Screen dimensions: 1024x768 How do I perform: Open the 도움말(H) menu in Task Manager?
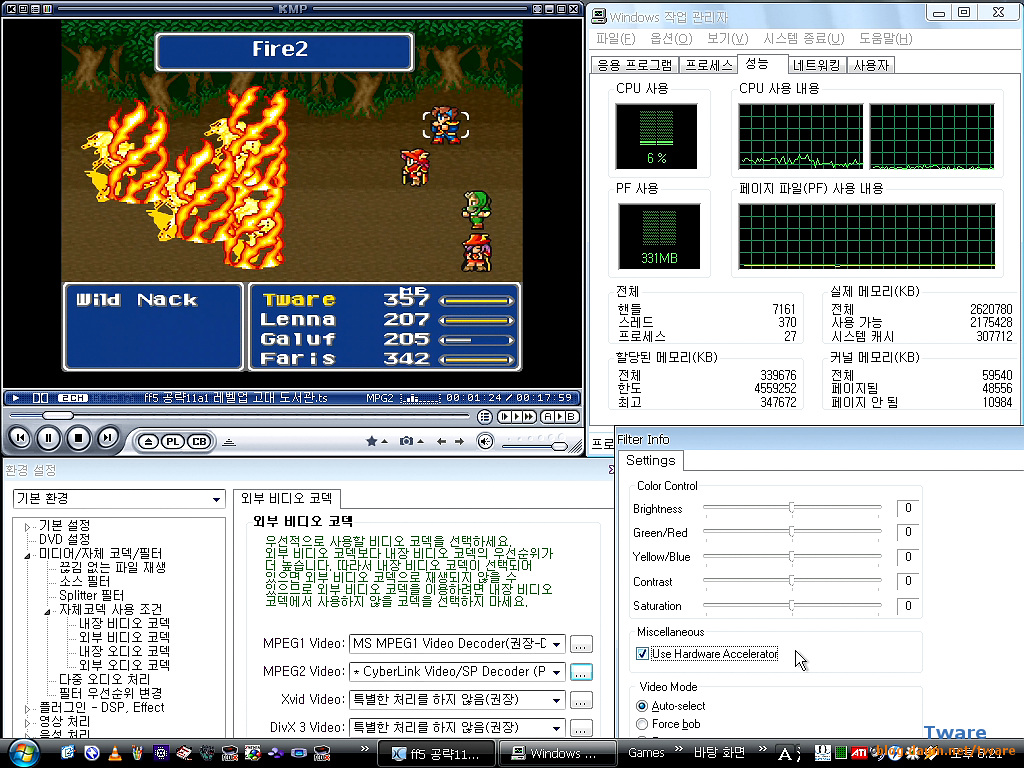[885, 39]
